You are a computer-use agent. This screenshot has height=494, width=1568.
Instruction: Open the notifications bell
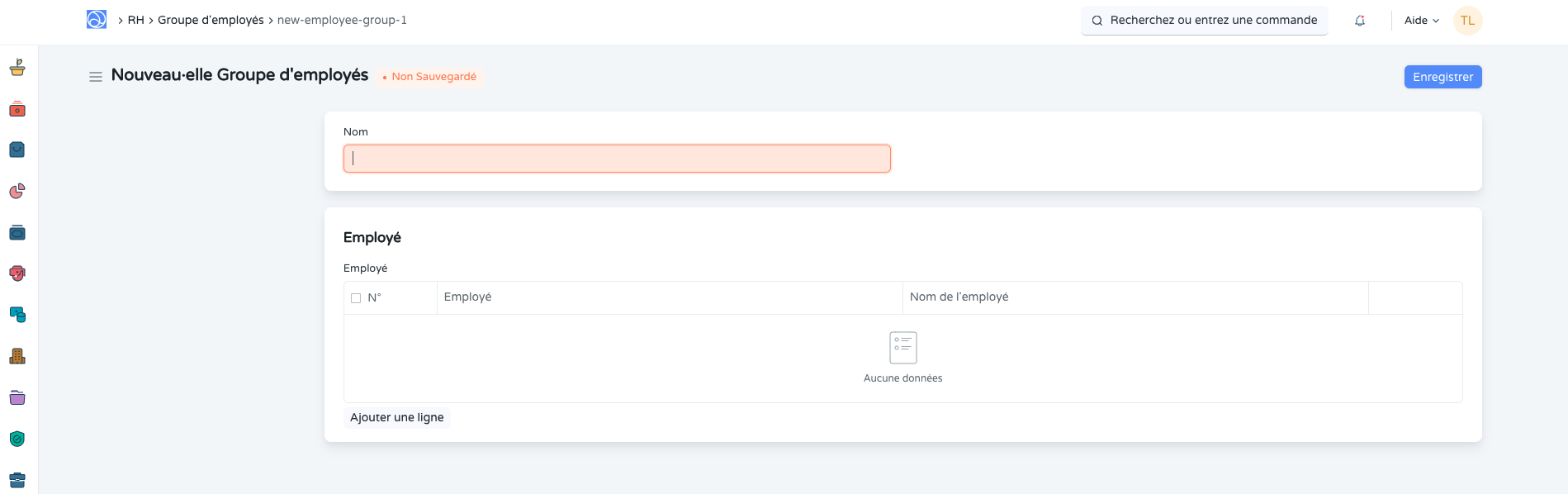pos(1360,21)
